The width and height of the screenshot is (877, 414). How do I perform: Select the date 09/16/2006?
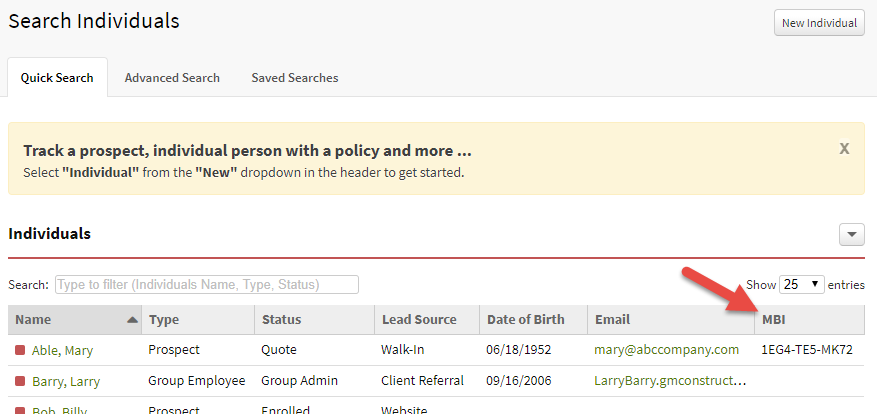click(518, 381)
